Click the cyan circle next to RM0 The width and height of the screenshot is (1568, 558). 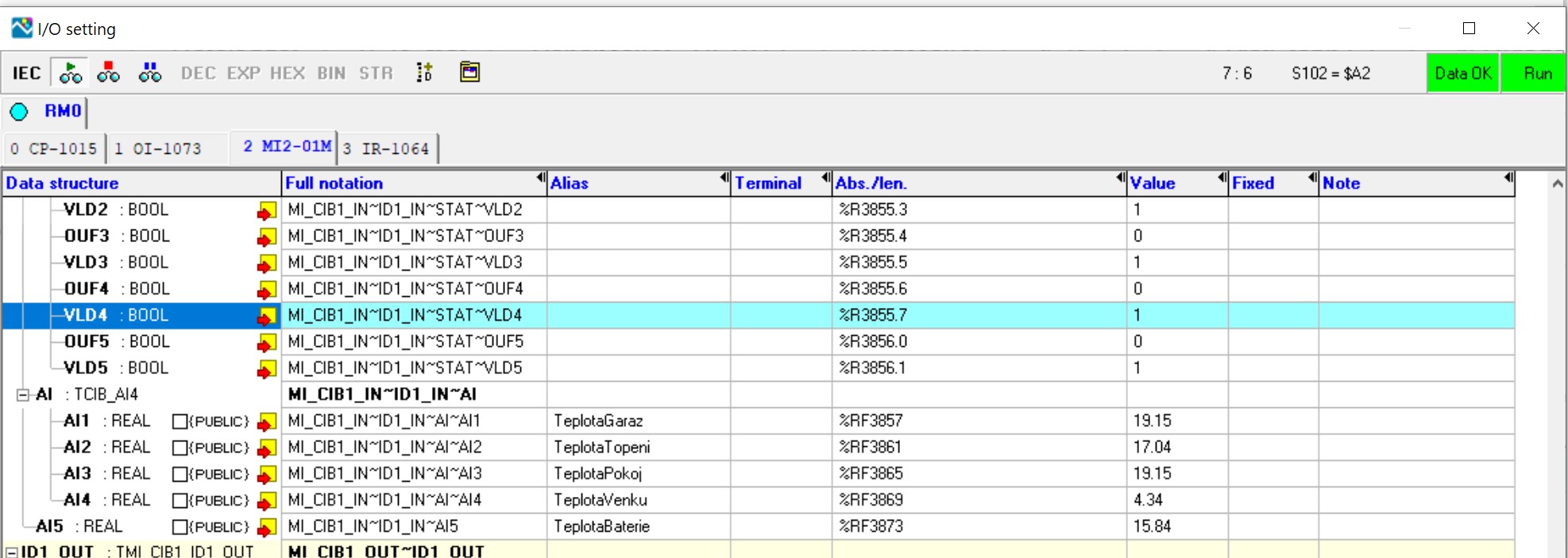19,112
